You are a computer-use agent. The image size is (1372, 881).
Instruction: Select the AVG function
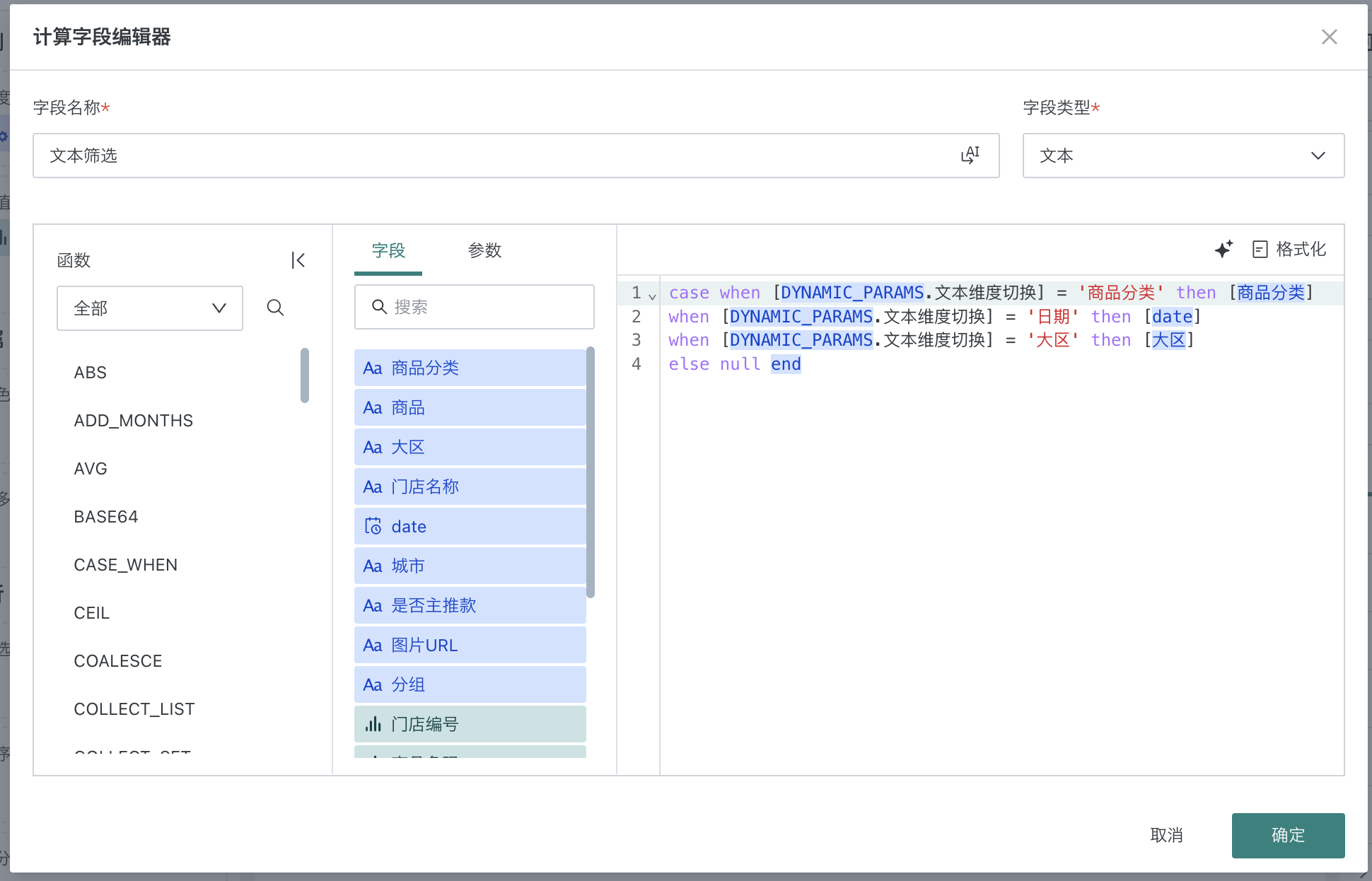(91, 469)
